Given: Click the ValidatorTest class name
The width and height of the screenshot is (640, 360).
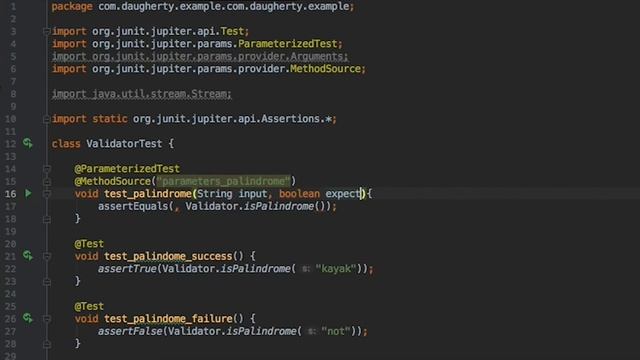Looking at the screenshot, I should [124, 144].
